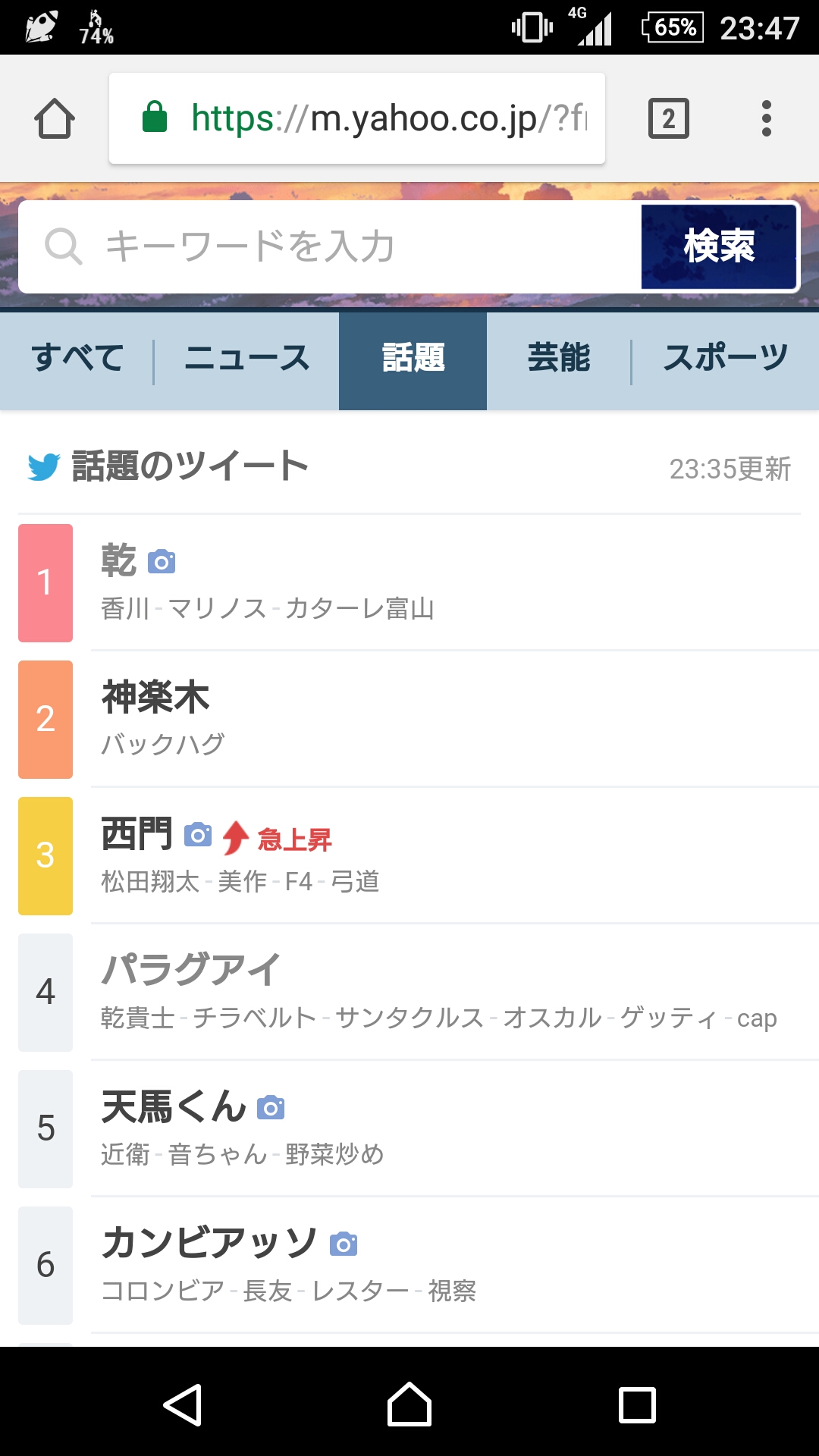
Task: Tap the camera icon next to 乾
Action: pos(162,562)
